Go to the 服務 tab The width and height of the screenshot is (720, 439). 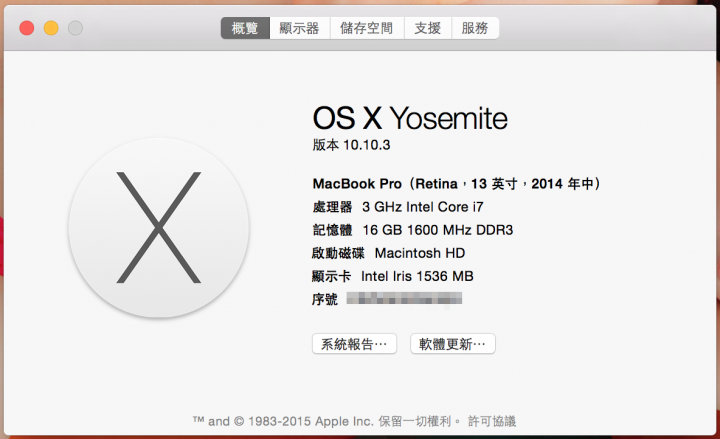[475, 28]
